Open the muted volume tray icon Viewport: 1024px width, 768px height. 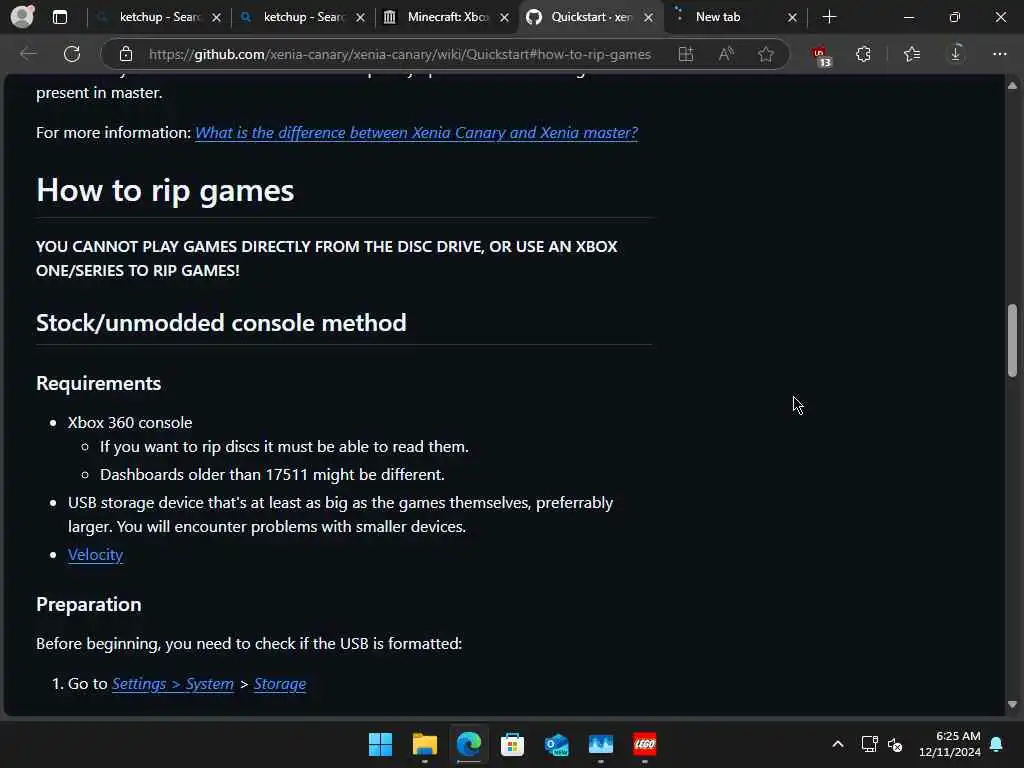(x=895, y=744)
